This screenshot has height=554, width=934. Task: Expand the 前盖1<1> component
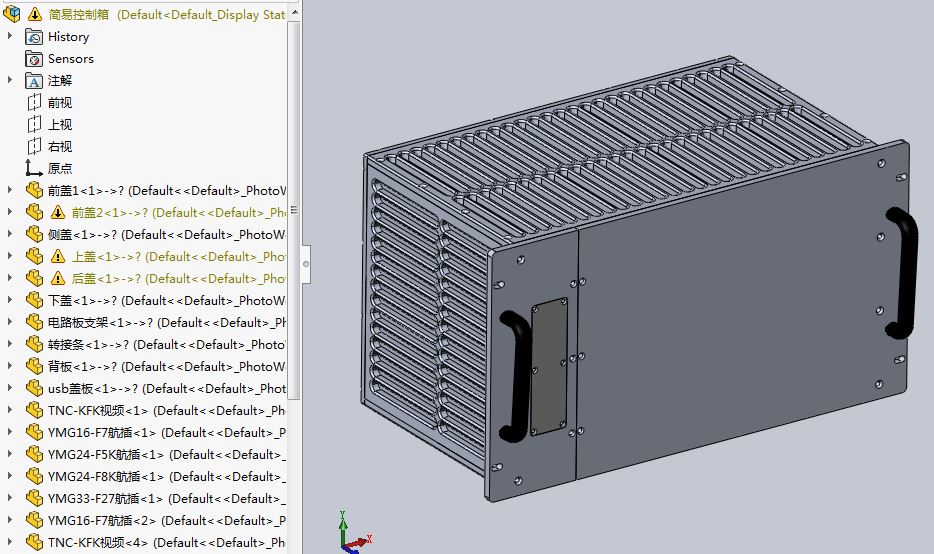(x=10, y=190)
